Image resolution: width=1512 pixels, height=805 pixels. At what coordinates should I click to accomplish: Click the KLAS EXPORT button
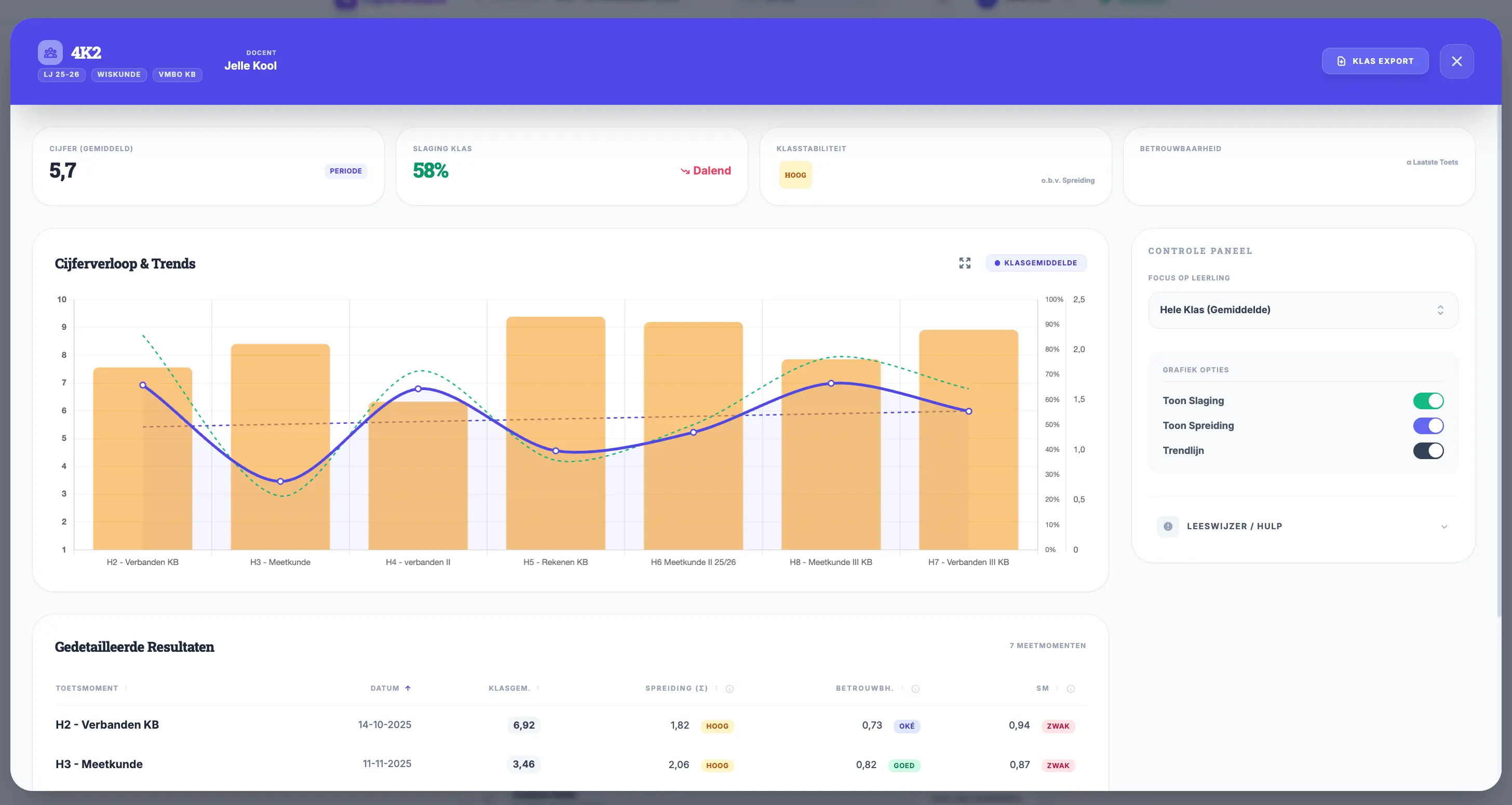[x=1375, y=60]
